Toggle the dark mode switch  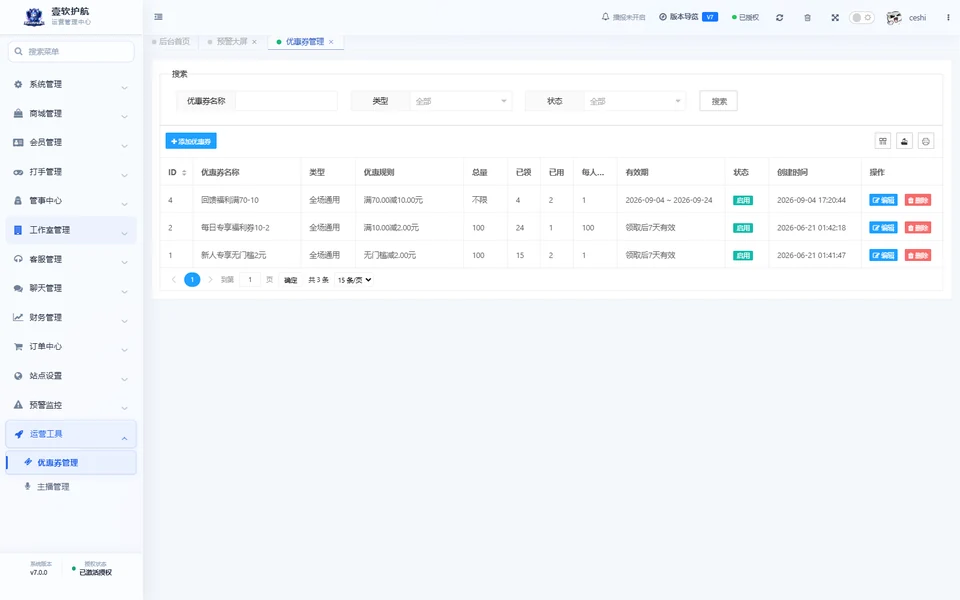861,17
